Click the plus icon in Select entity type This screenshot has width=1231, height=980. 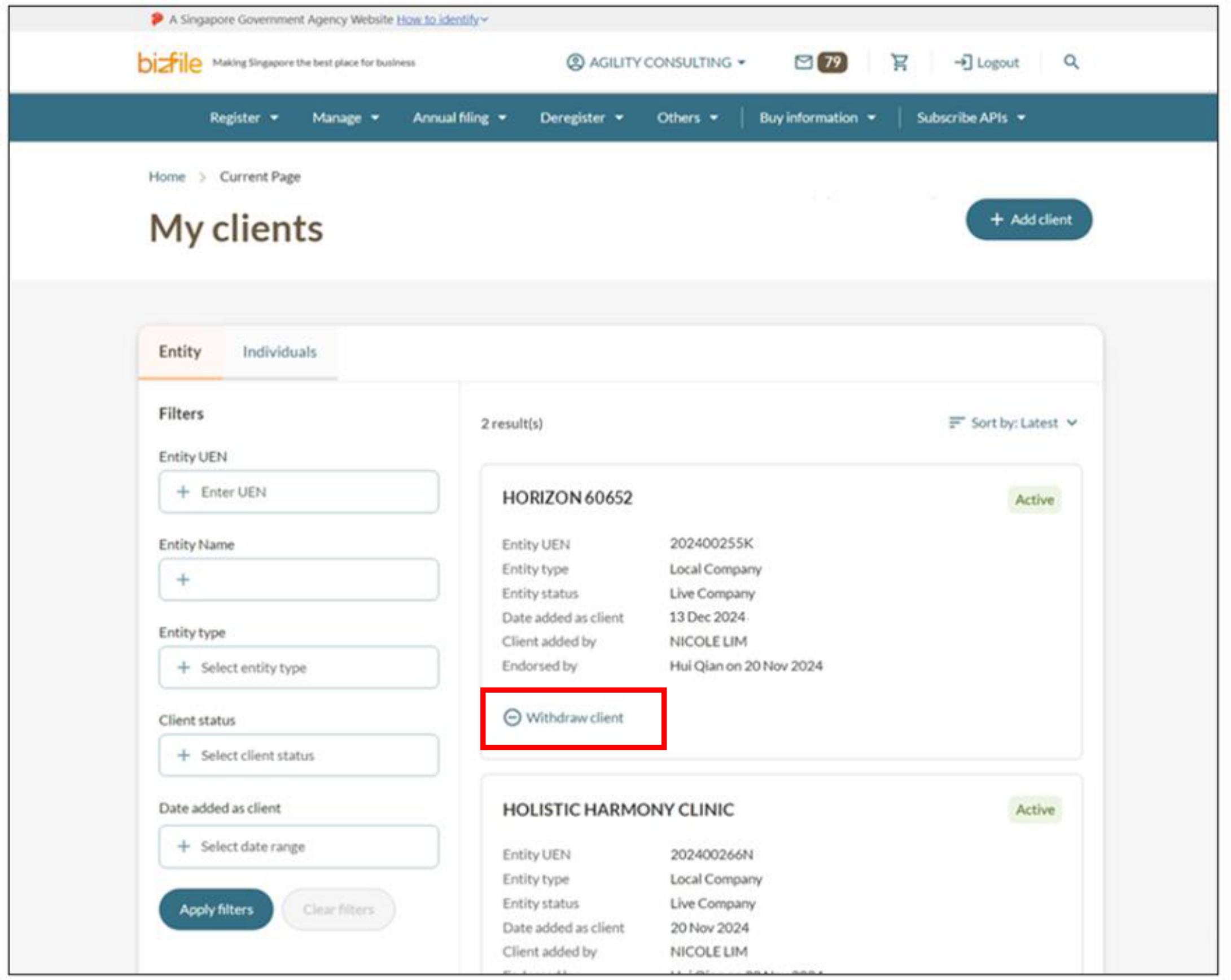click(183, 667)
